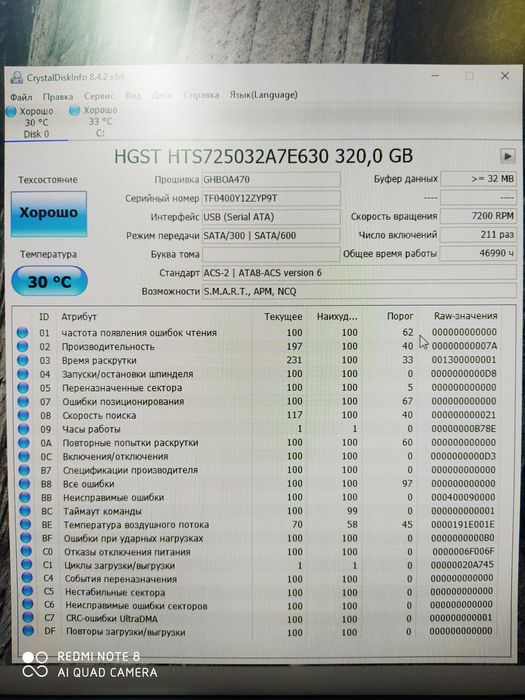Select the 'Часы работы' attribute text
525x700 pixels.
(x=92, y=429)
